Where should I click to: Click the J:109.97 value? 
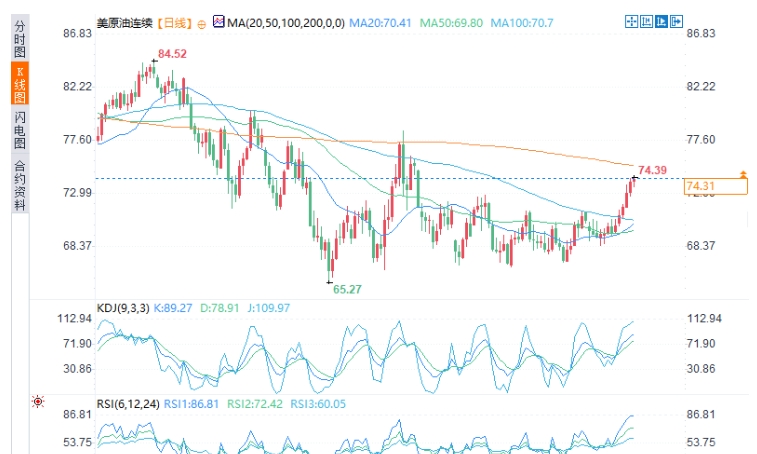click(x=269, y=308)
